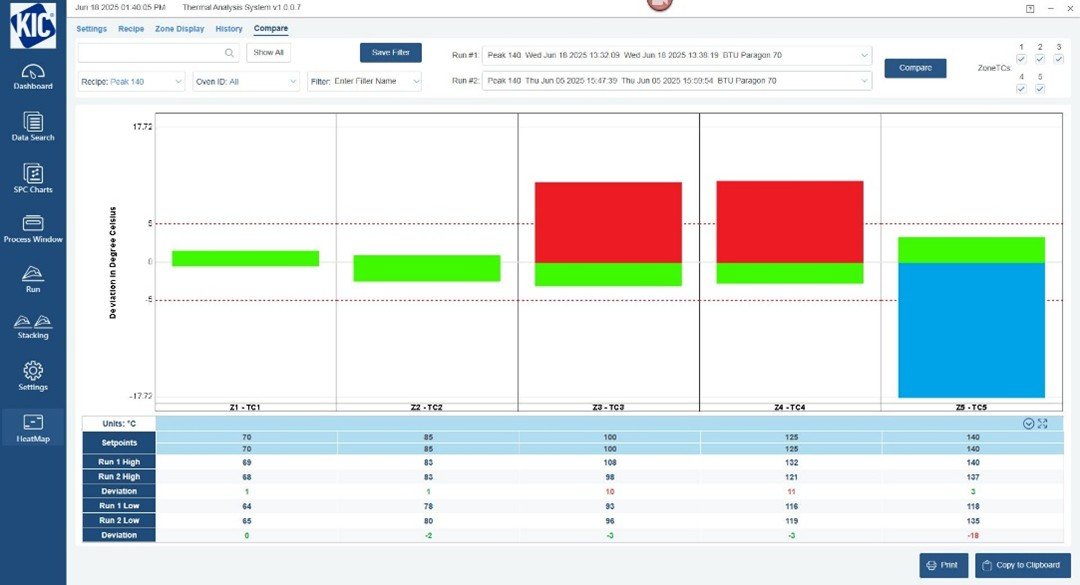Screen dimensions: 1080x585
Task: Switch to the Zone Display tab
Action: (178, 28)
